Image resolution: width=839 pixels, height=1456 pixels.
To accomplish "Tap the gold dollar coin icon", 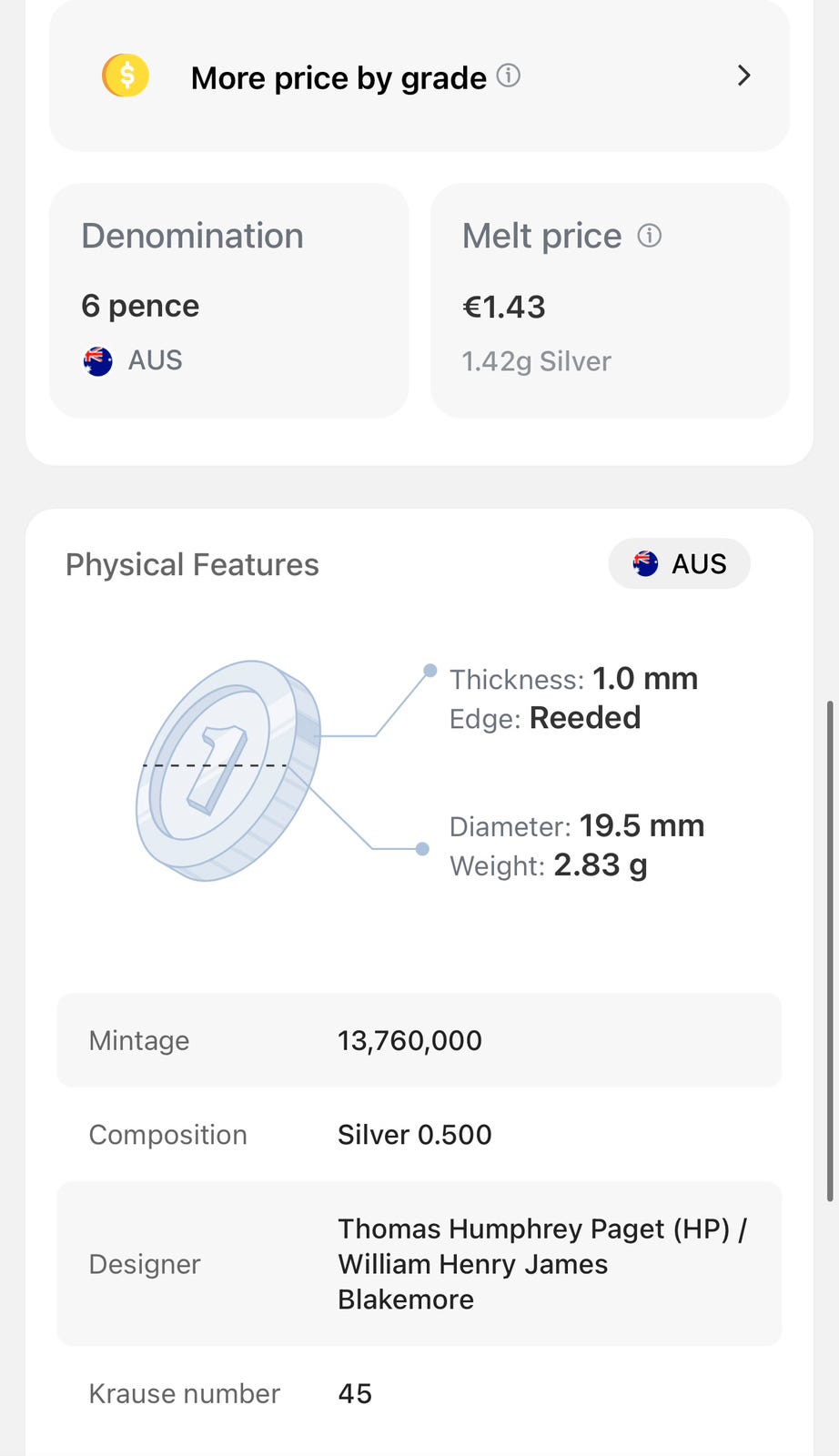I will (126, 76).
